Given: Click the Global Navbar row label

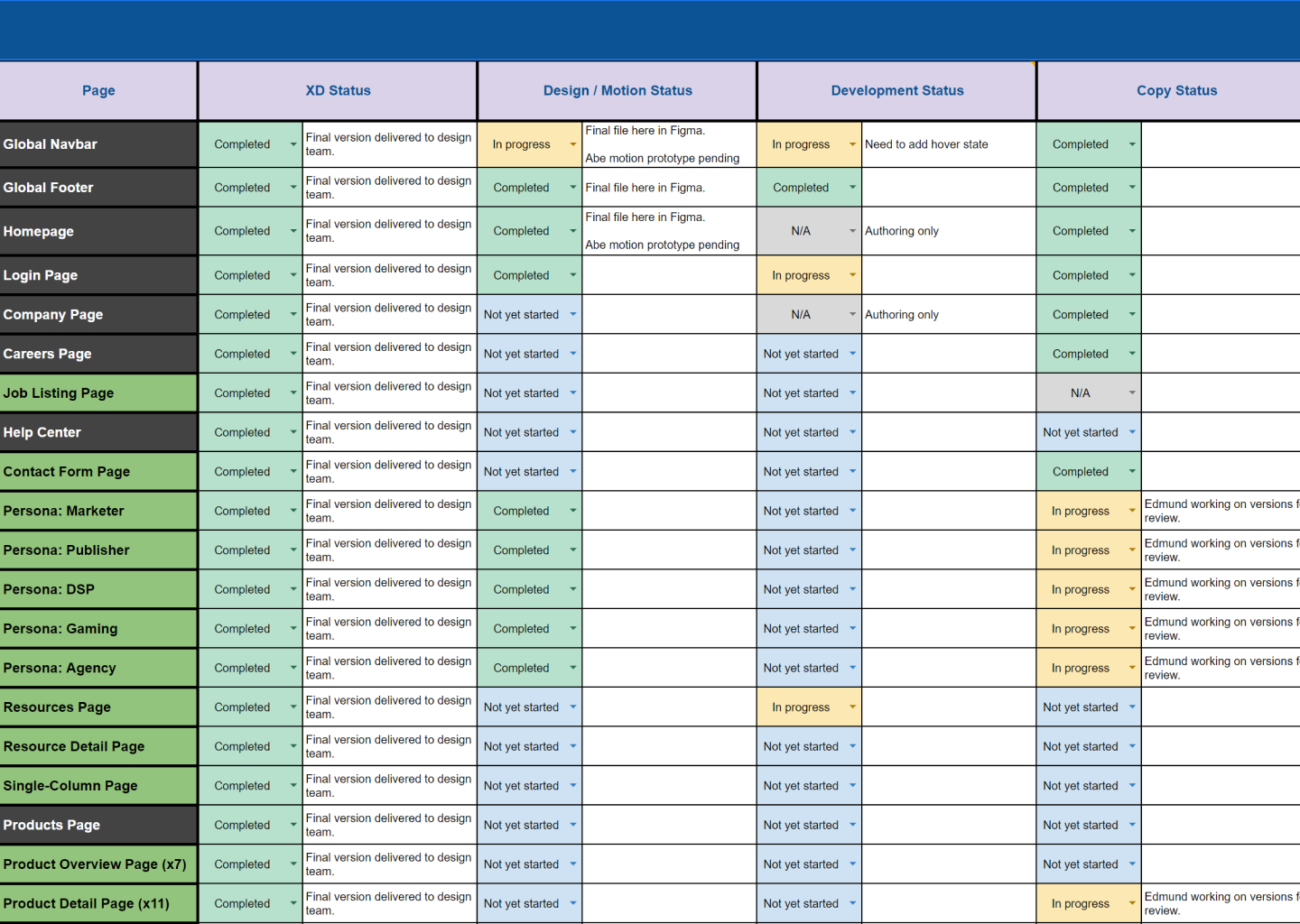Looking at the screenshot, I should click(98, 144).
